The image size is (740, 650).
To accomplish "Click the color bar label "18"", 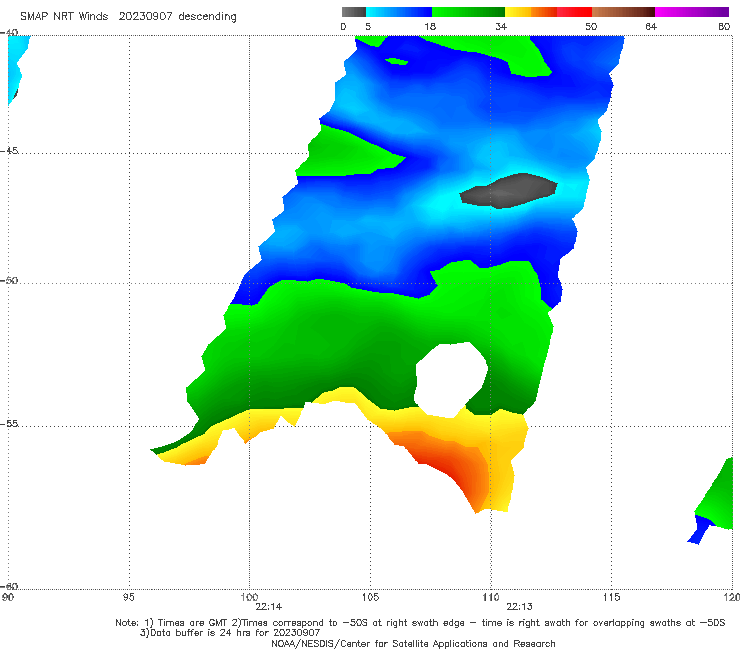I will click(x=430, y=27).
